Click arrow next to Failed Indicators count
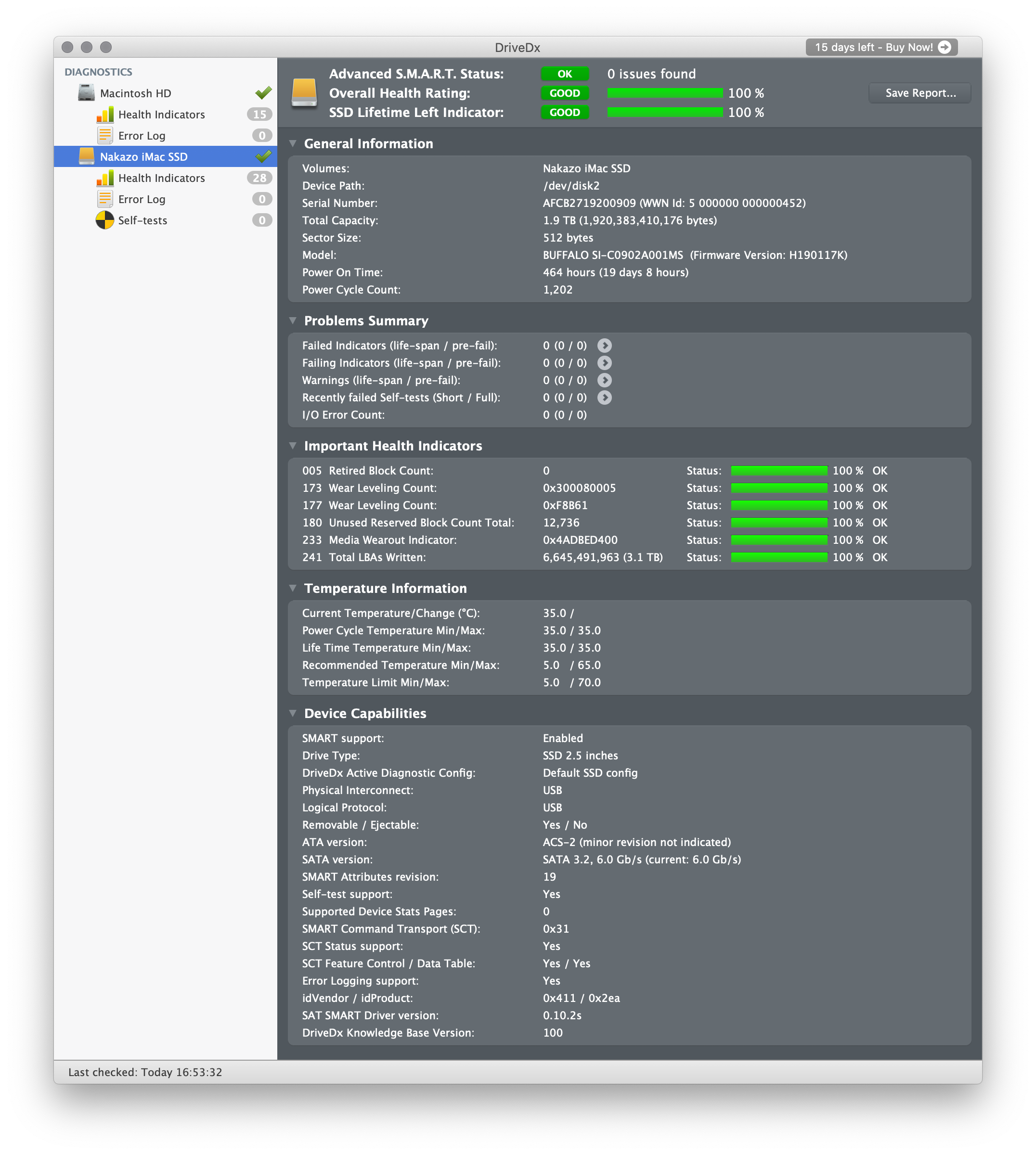Image resolution: width=1036 pixels, height=1155 pixels. pyautogui.click(x=605, y=346)
